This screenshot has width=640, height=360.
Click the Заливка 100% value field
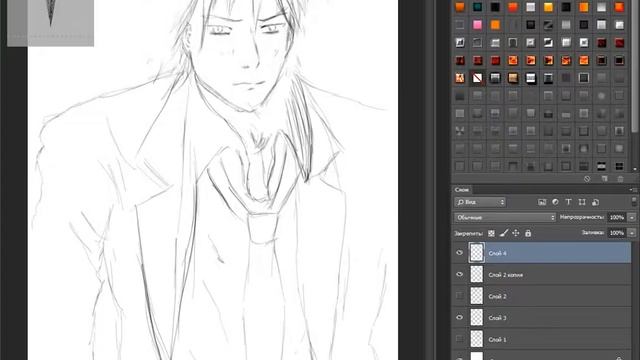point(617,233)
